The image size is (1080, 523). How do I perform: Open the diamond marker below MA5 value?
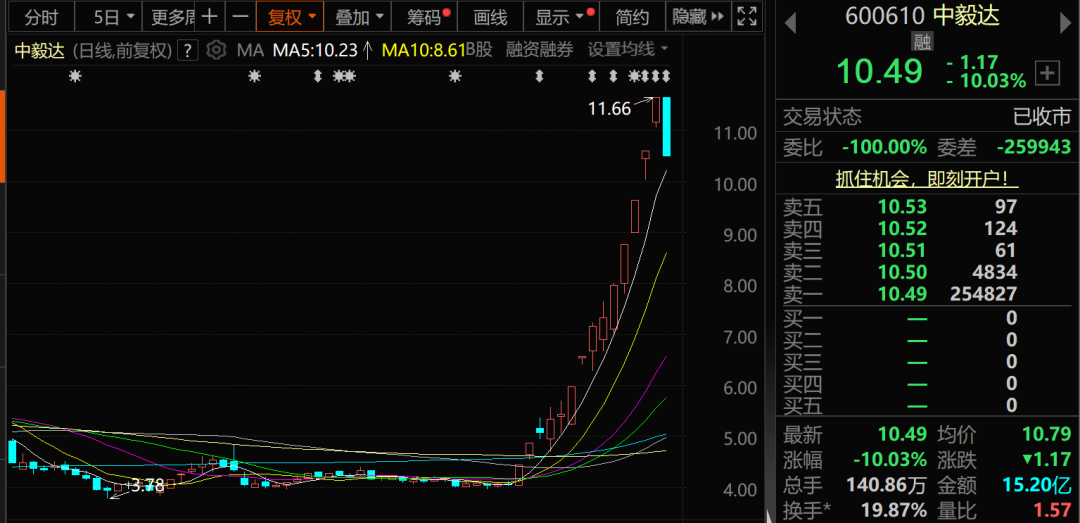point(317,76)
